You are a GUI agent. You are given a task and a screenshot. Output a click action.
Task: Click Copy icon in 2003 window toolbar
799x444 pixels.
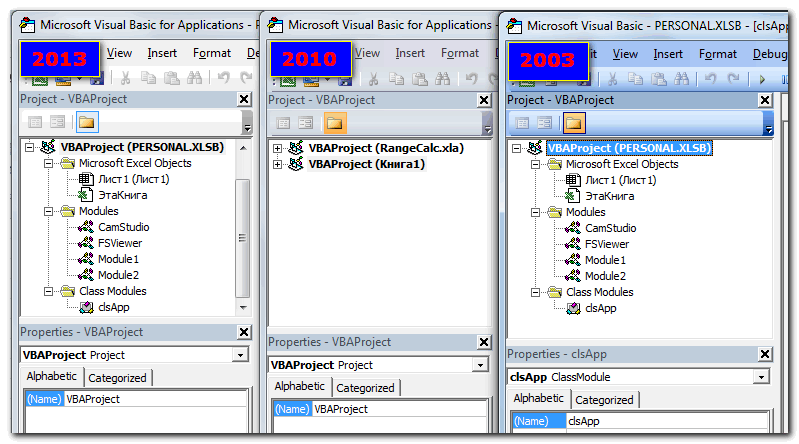635,79
